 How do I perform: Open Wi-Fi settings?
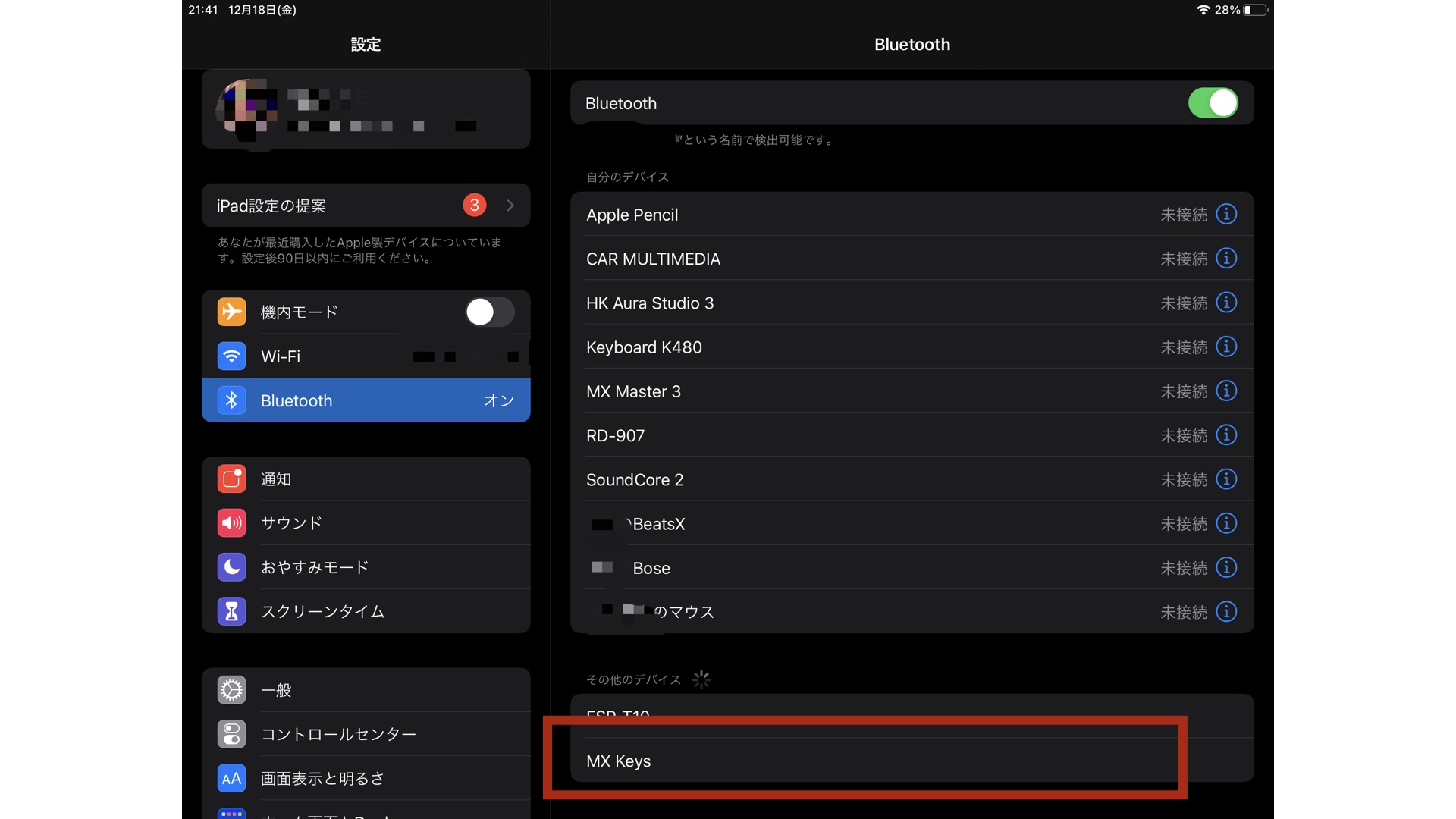[366, 356]
